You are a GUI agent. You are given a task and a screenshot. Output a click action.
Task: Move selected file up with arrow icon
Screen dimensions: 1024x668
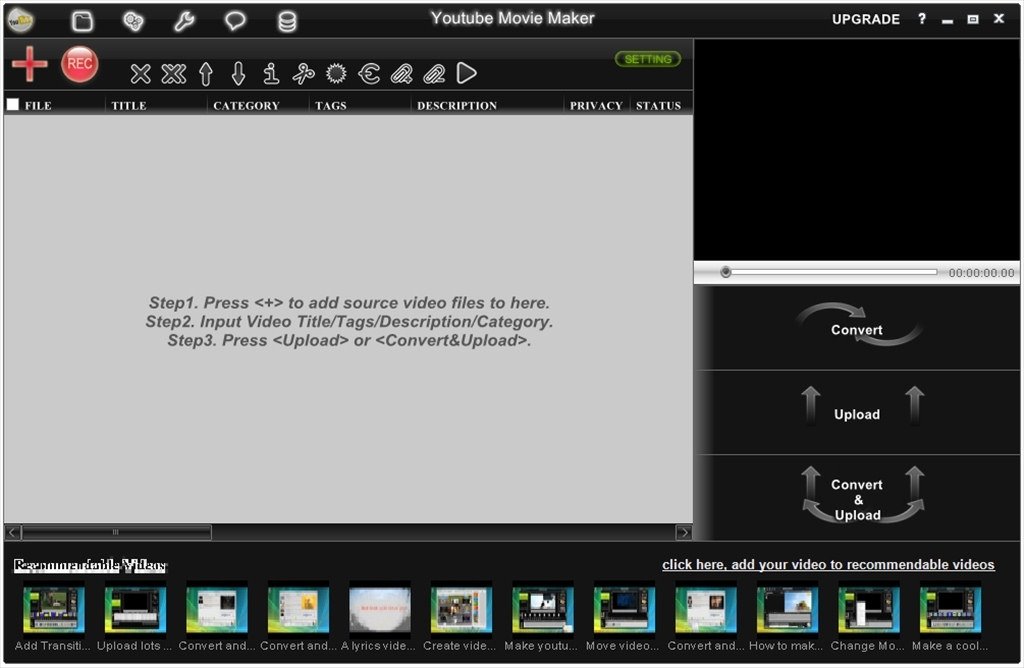[206, 74]
